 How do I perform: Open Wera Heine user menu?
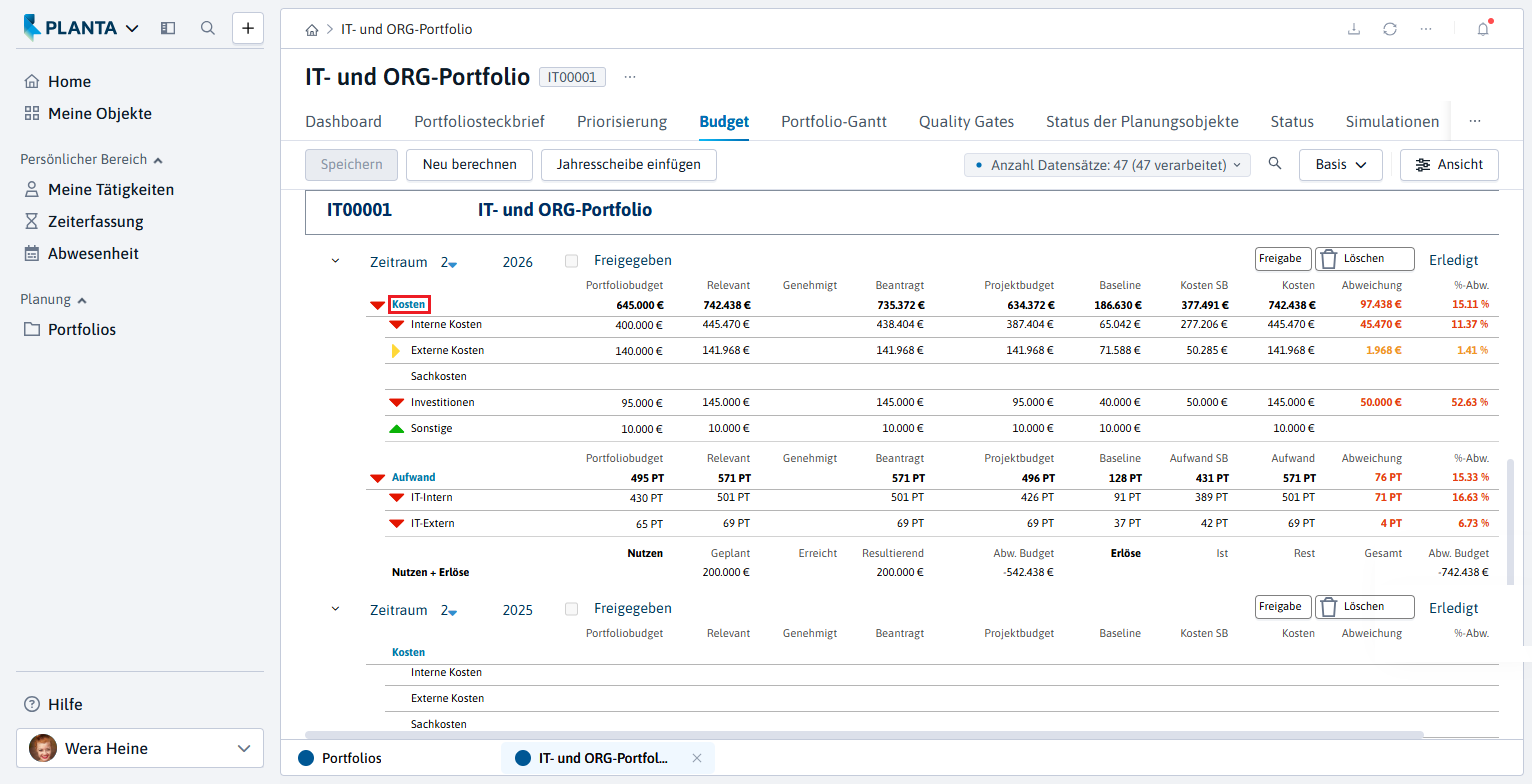140,748
